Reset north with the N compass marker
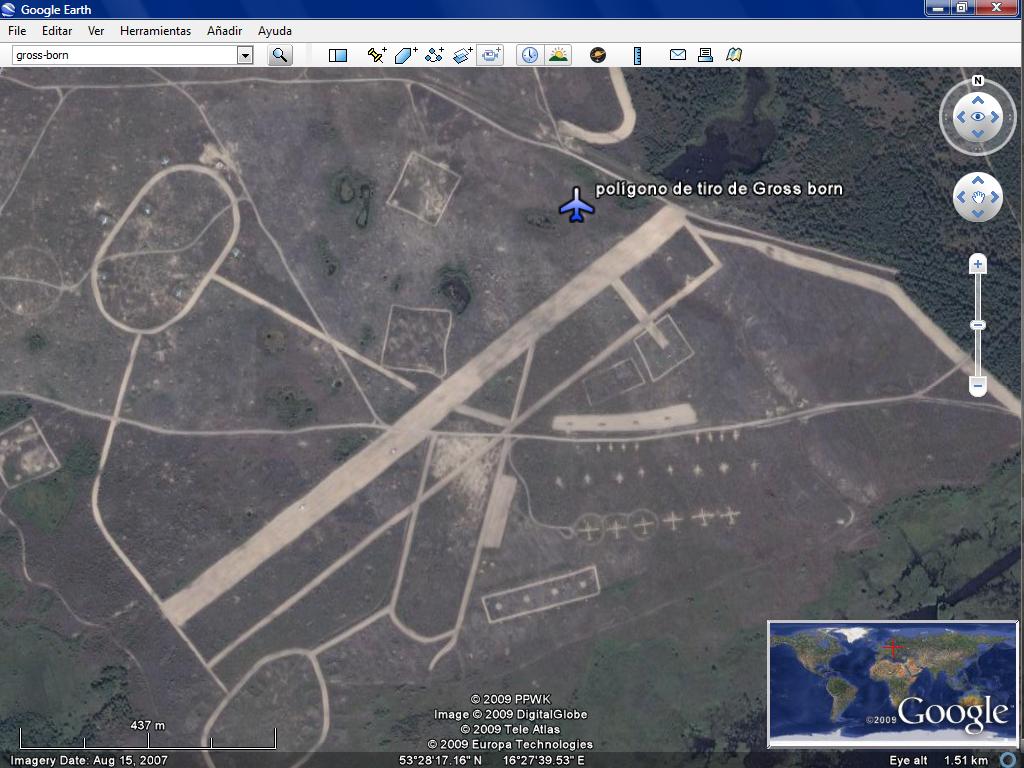Image resolution: width=1024 pixels, height=768 pixels. (978, 81)
